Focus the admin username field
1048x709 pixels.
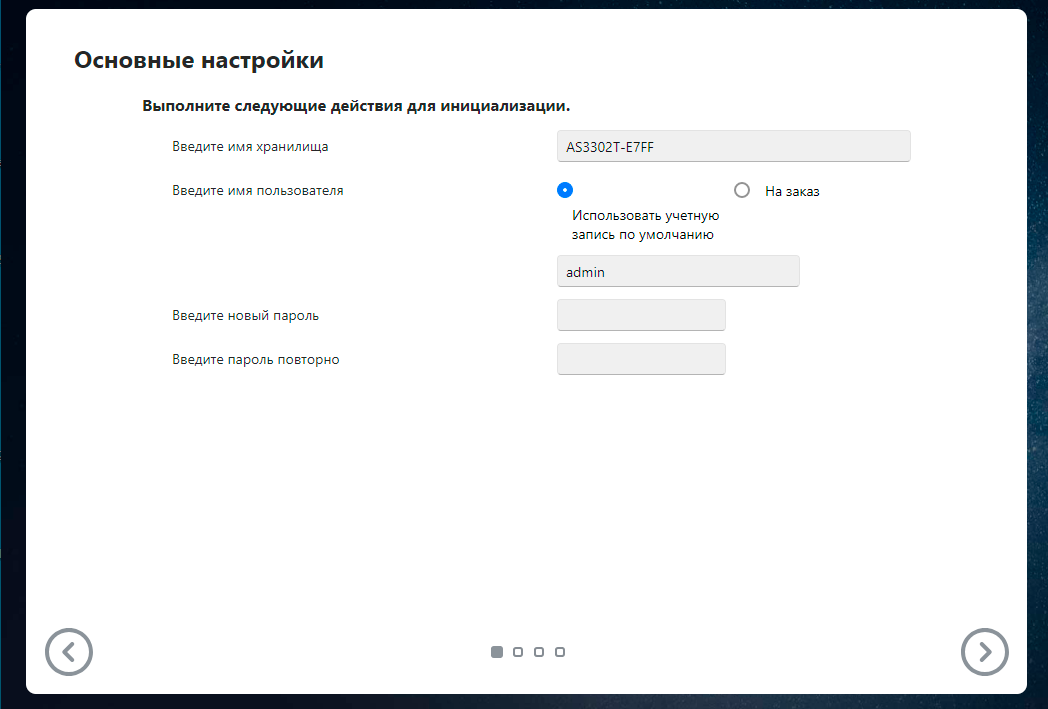point(678,271)
